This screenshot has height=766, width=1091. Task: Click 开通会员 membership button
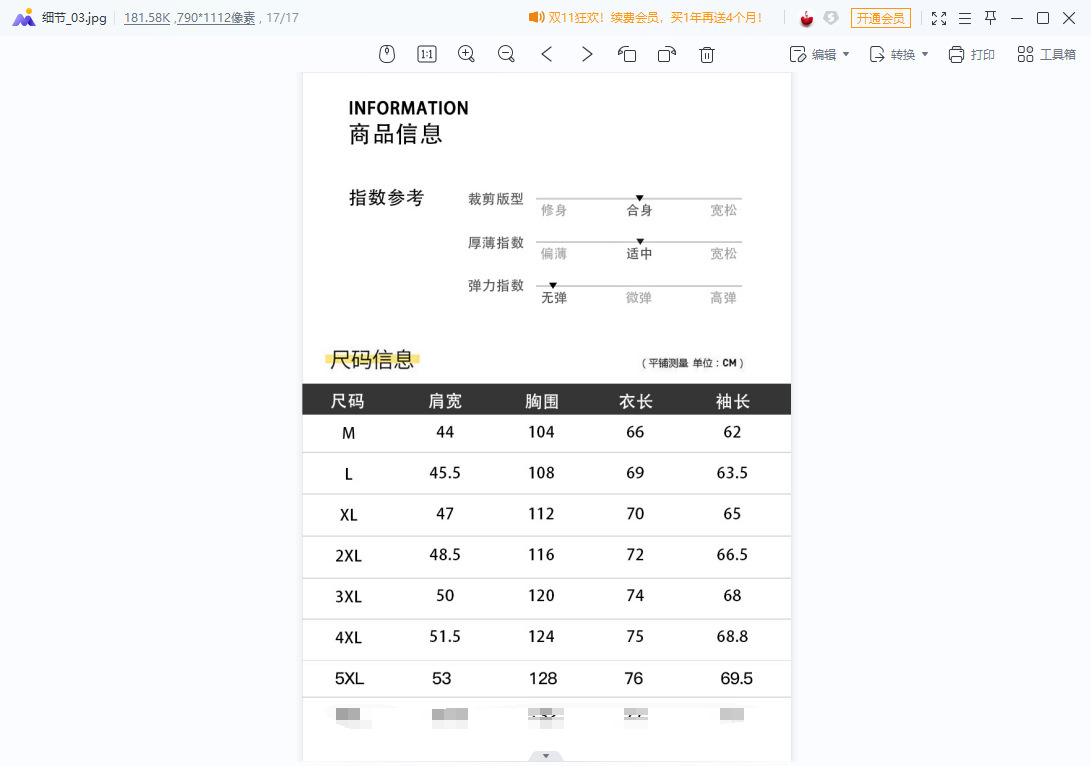point(881,18)
